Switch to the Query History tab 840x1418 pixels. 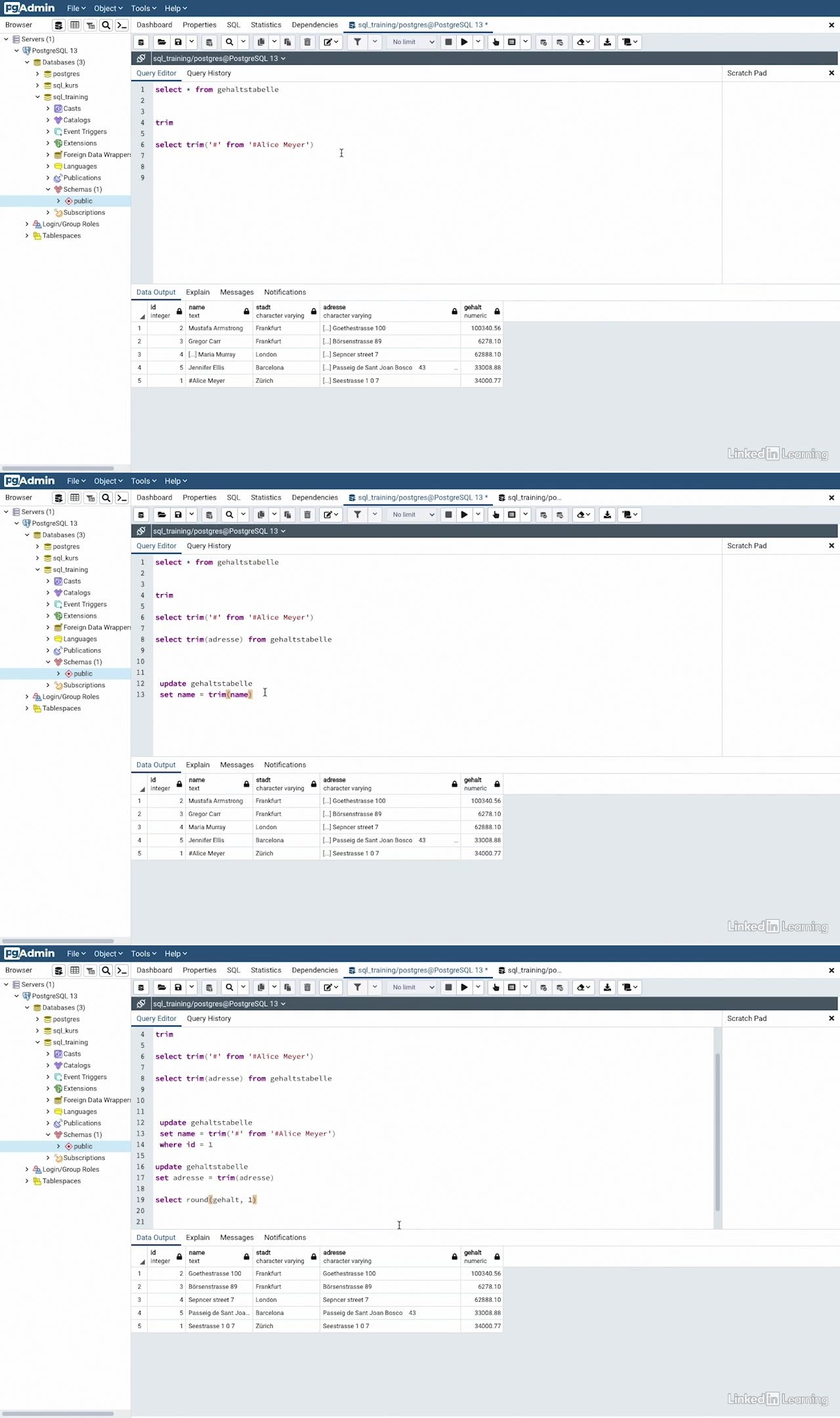point(209,74)
